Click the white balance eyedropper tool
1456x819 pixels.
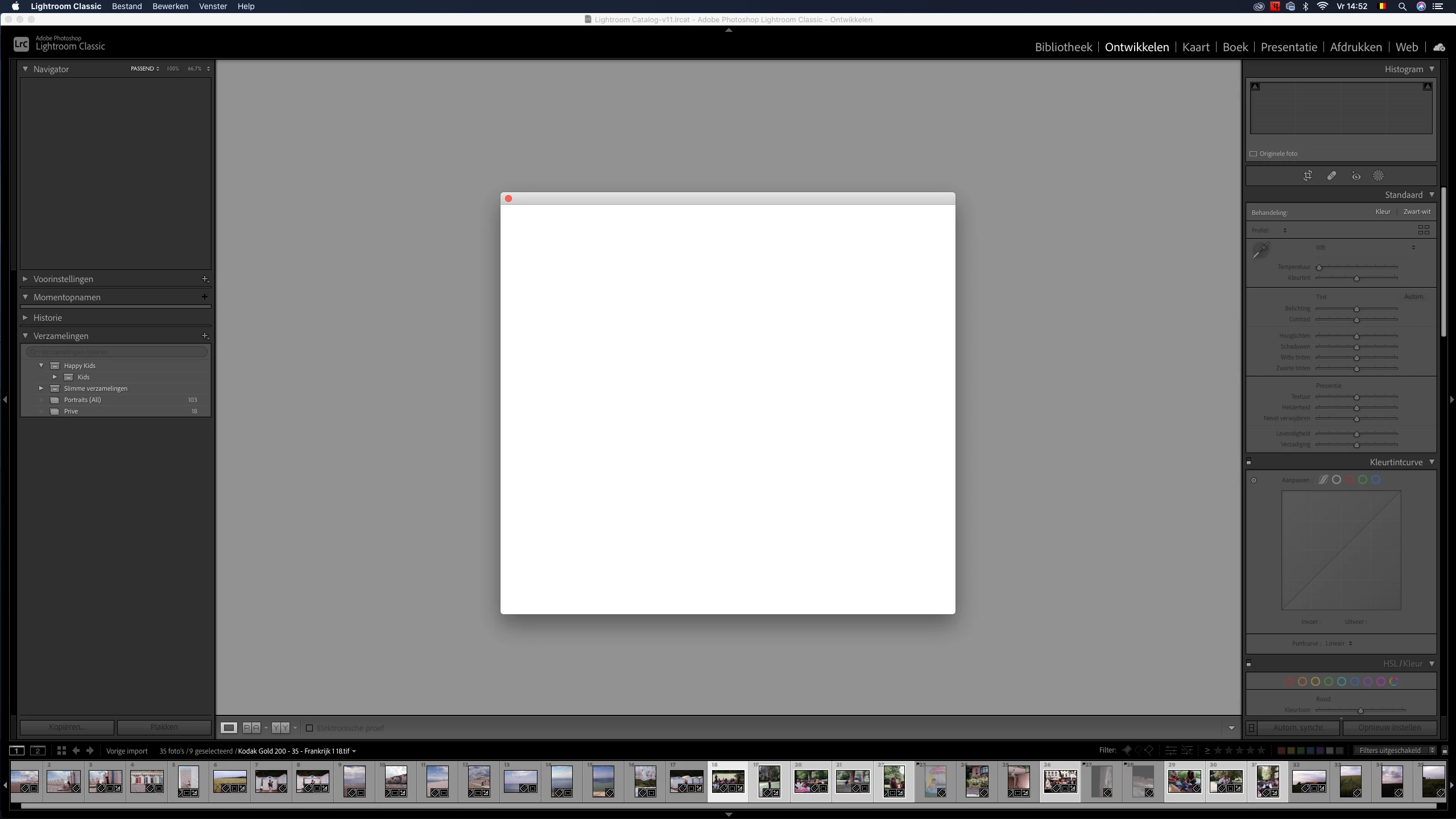coord(1261,250)
